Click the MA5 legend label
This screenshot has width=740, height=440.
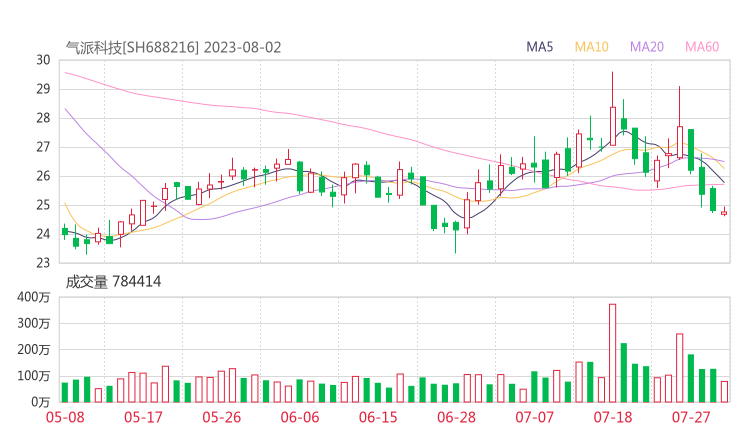[539, 47]
